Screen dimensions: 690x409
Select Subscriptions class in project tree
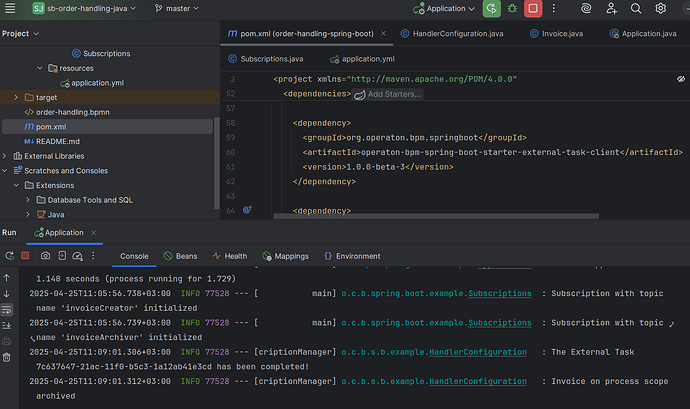101,53
